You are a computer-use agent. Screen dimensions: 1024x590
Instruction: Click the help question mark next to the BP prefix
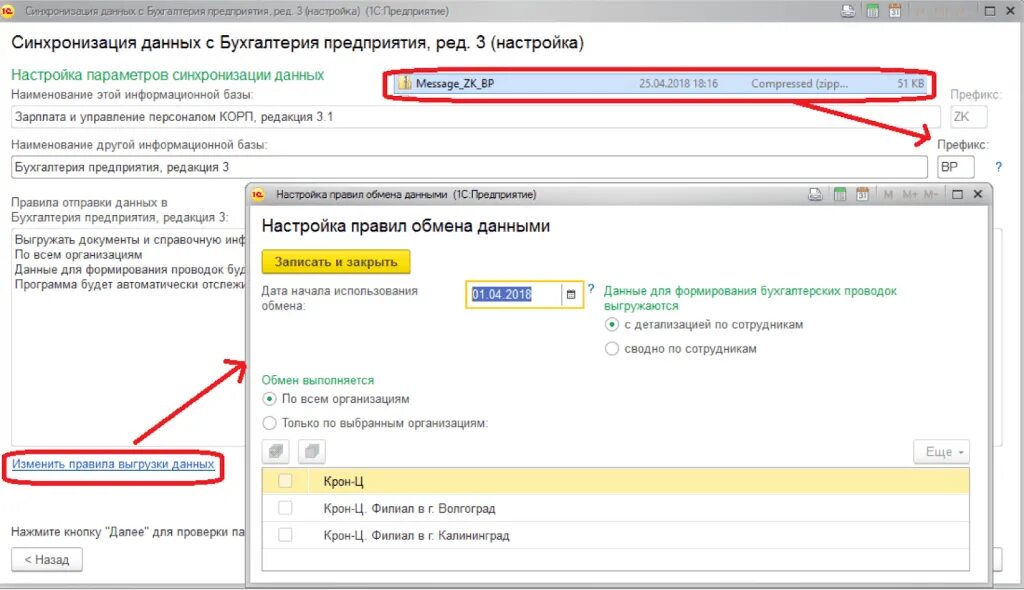998,167
